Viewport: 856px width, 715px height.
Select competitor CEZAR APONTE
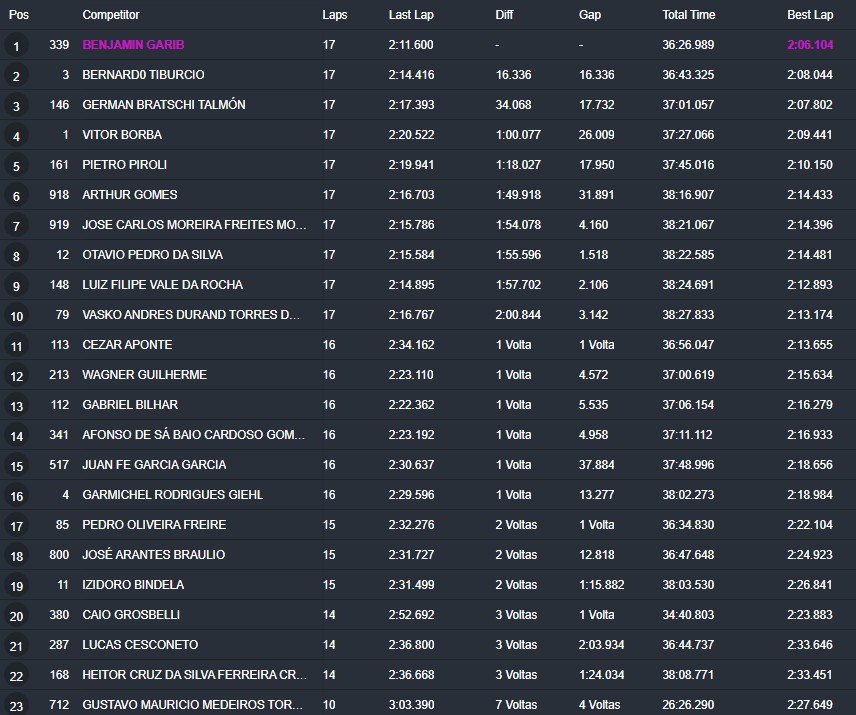click(x=127, y=345)
